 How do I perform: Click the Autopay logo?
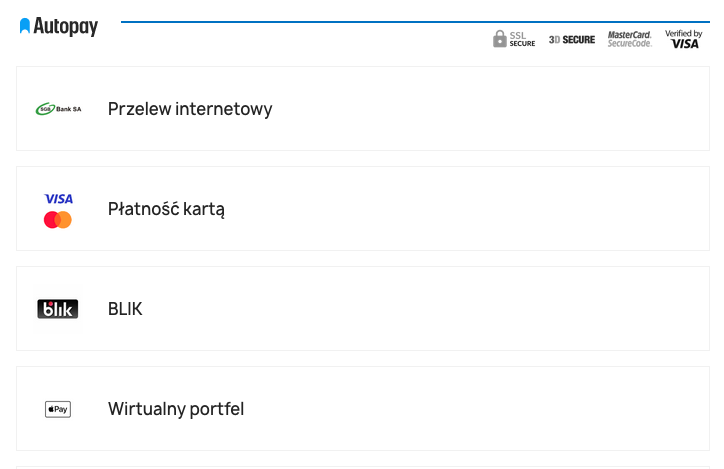click(59, 26)
